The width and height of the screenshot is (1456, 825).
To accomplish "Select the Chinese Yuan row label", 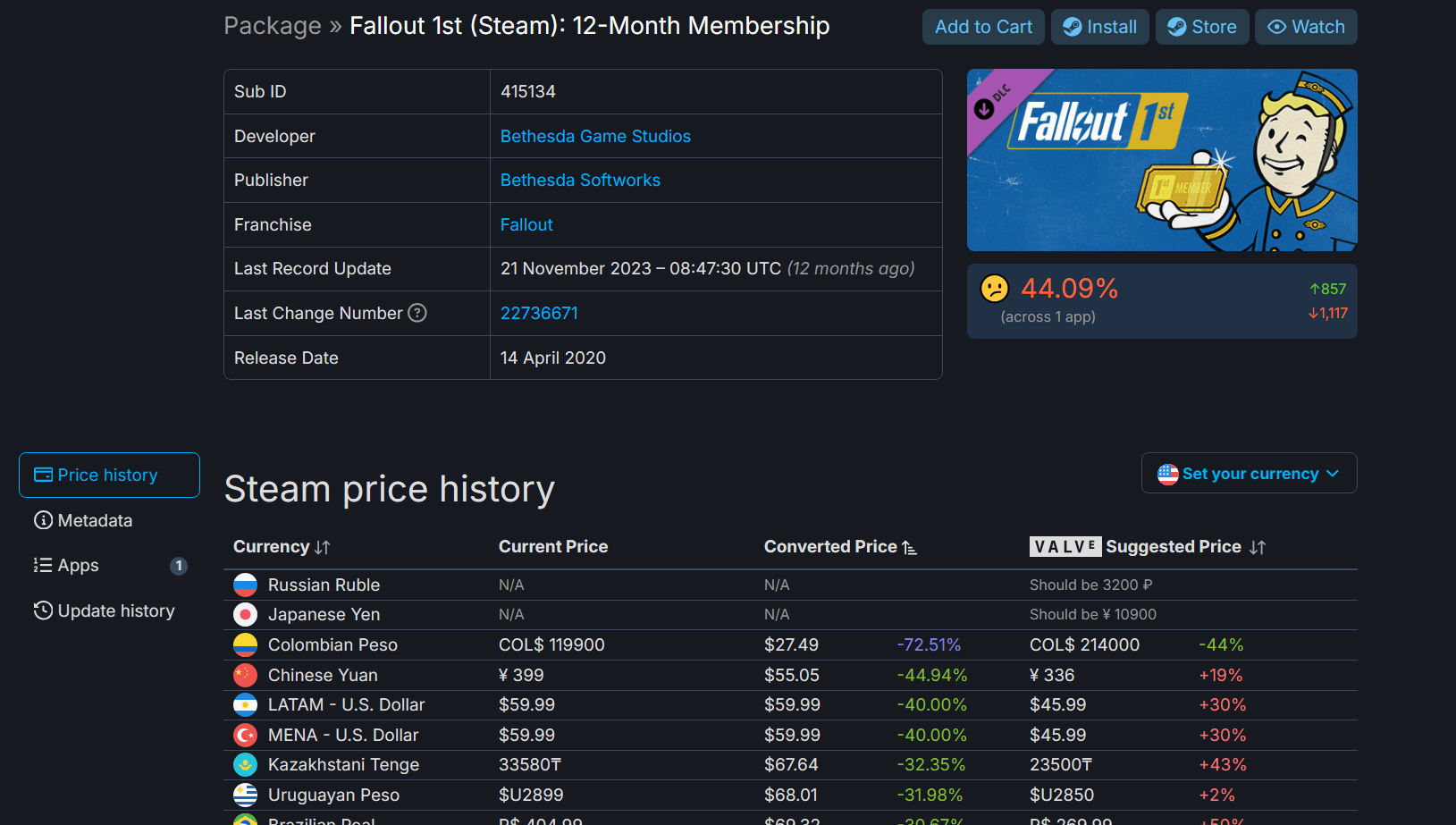I will [x=323, y=675].
